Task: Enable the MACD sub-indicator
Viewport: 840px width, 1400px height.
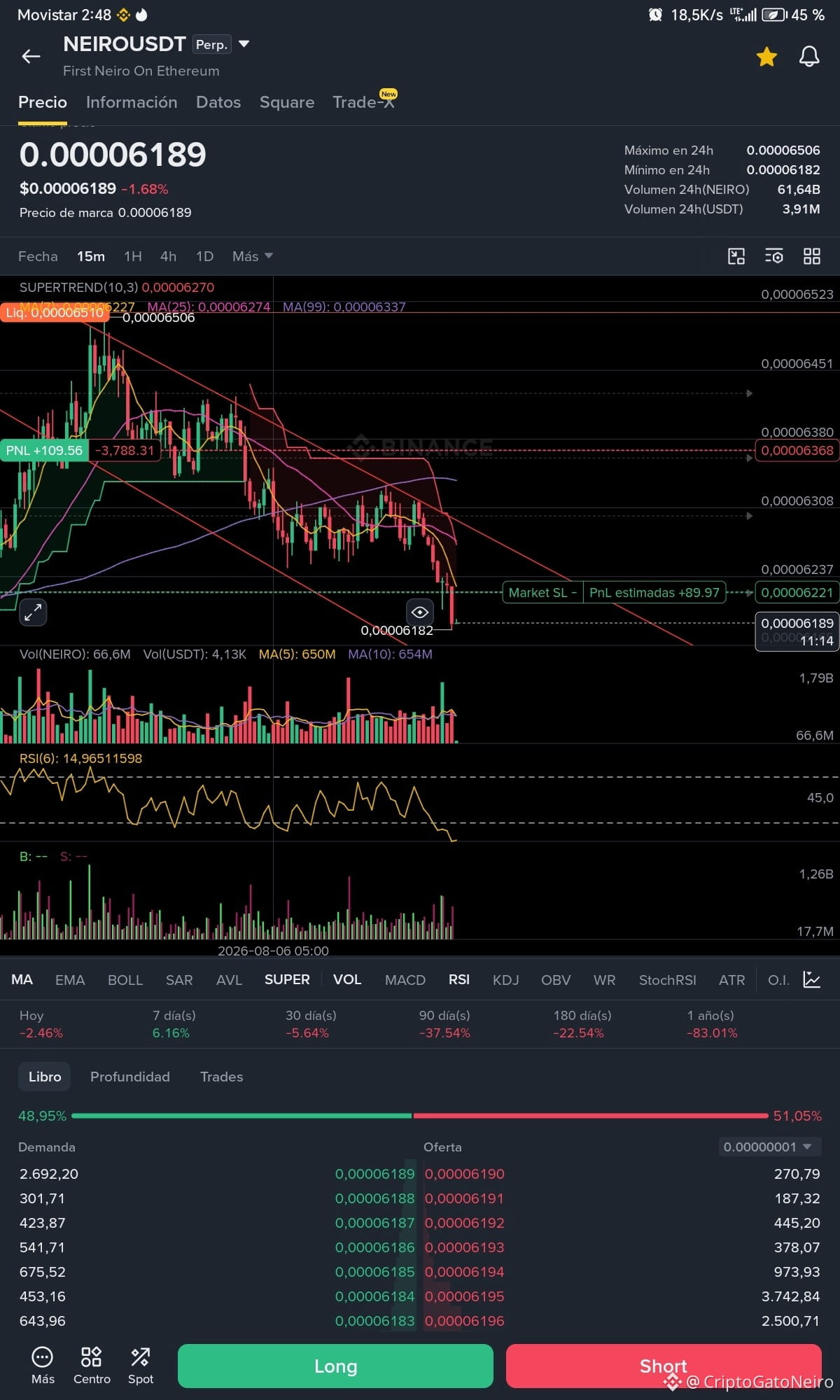Action: pos(405,980)
